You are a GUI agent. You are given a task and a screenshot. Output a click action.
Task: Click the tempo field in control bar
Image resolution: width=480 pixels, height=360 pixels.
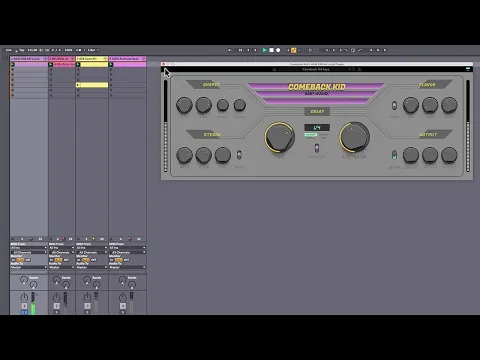[32, 50]
